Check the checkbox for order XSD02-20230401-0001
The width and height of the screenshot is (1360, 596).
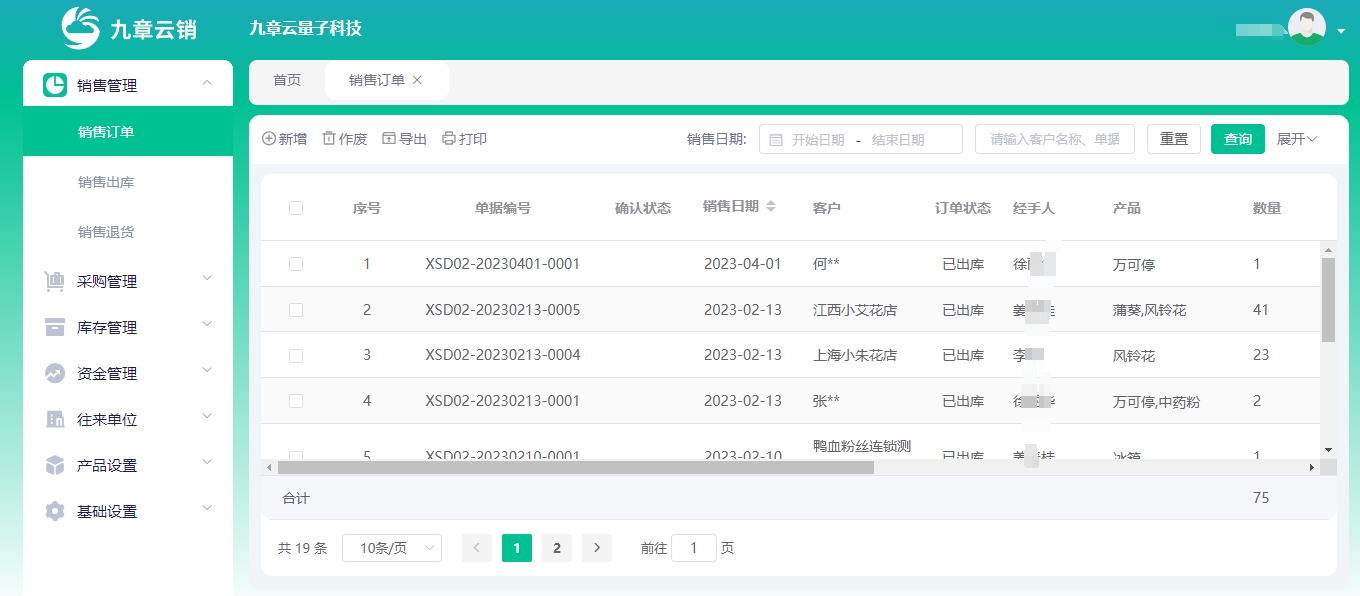(x=296, y=263)
